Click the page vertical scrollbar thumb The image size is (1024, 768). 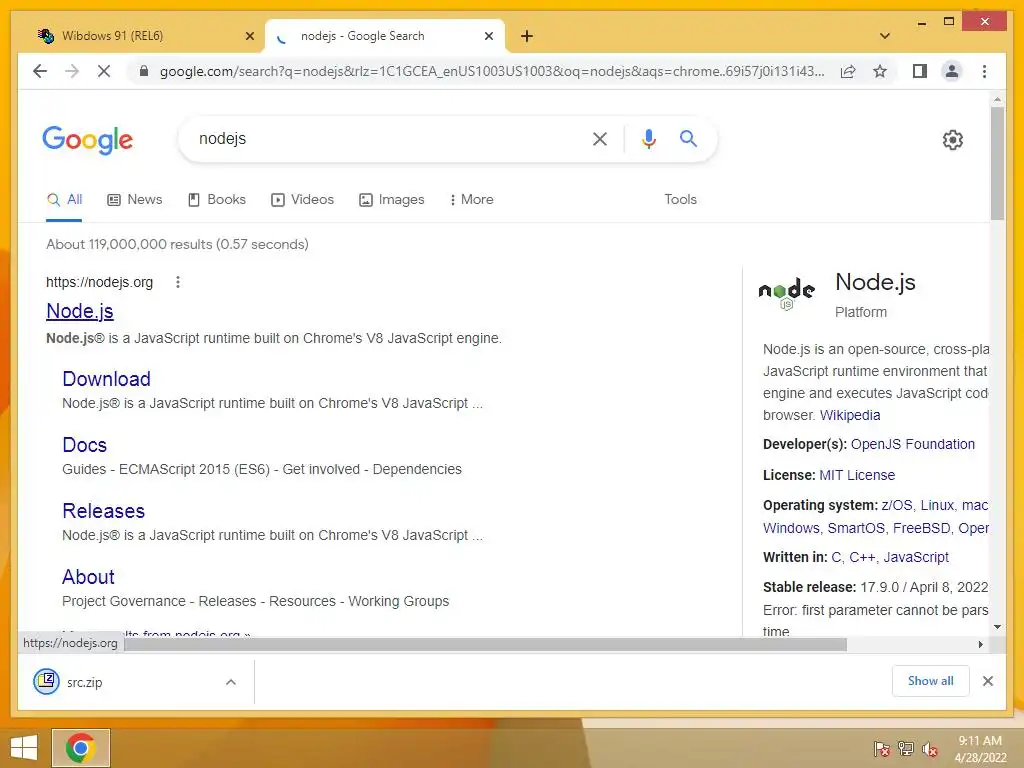(x=997, y=163)
